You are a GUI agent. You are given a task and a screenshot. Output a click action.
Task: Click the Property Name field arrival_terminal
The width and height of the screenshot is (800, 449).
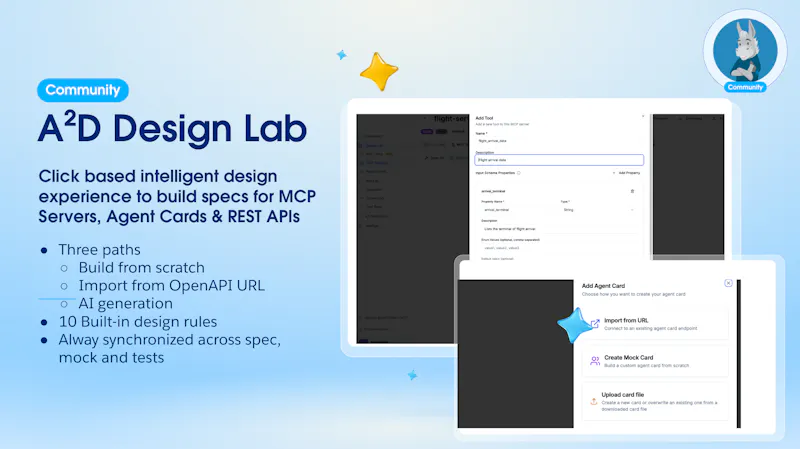(518, 210)
